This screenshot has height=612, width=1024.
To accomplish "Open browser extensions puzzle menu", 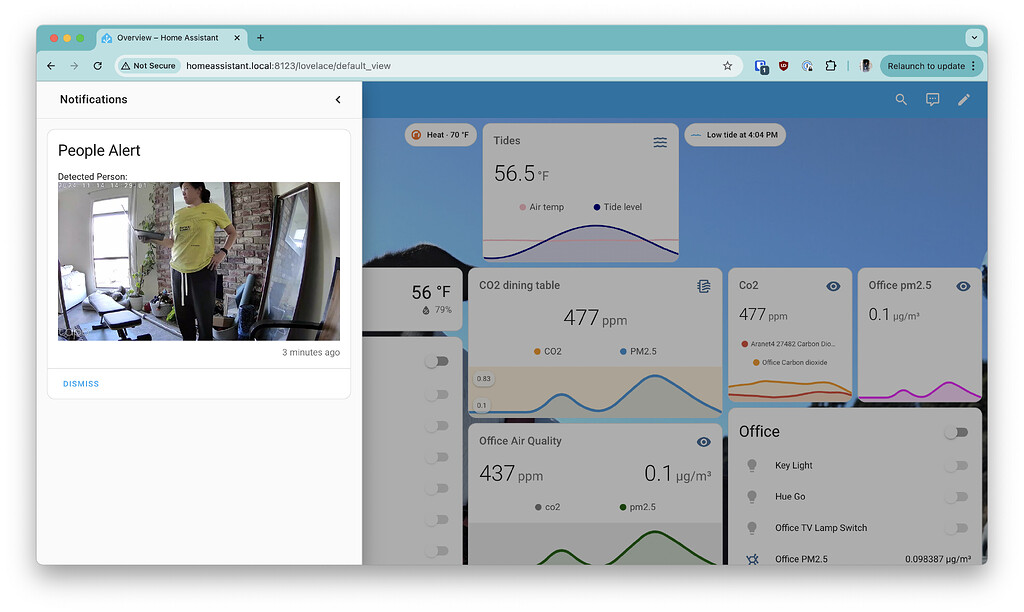I will coord(831,64).
